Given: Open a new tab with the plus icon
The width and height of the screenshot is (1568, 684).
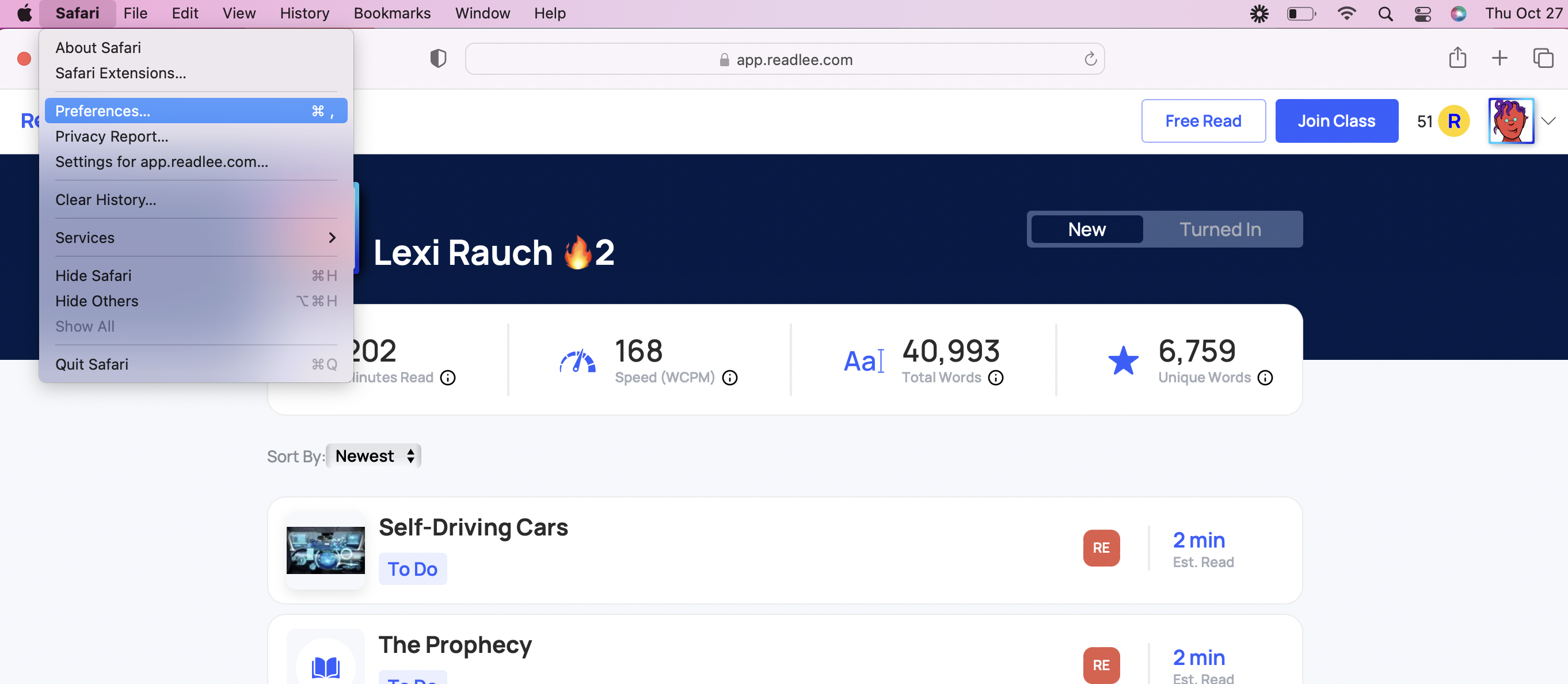Looking at the screenshot, I should click(x=1500, y=59).
